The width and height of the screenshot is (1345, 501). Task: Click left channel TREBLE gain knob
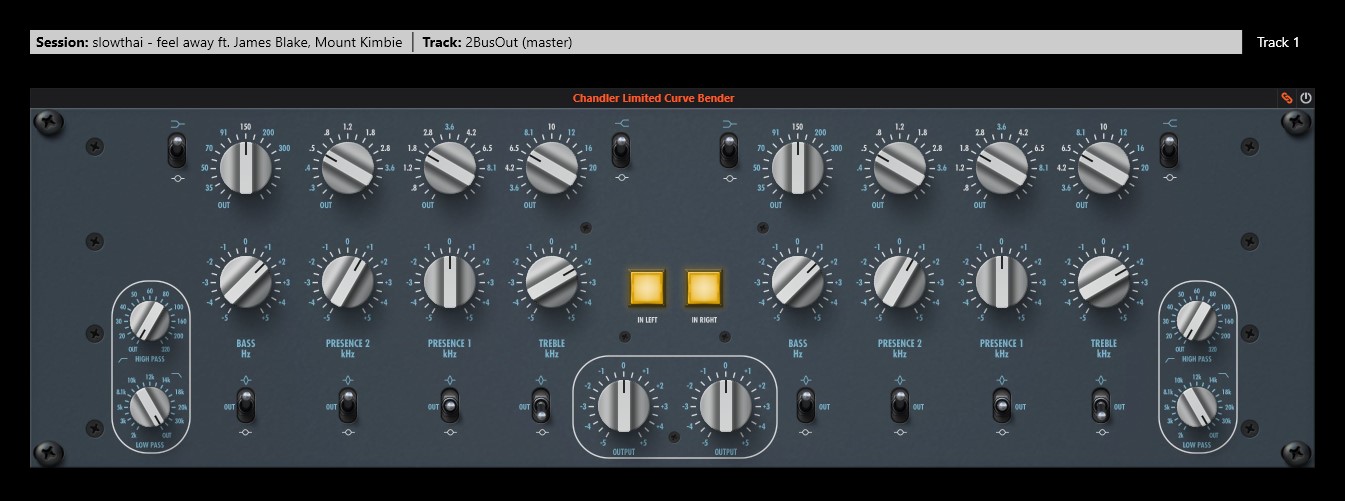click(552, 281)
